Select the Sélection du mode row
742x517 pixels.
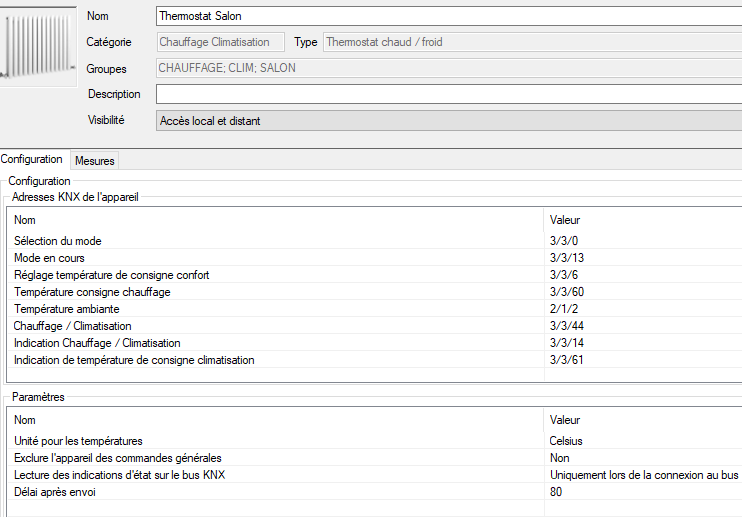click(374, 241)
